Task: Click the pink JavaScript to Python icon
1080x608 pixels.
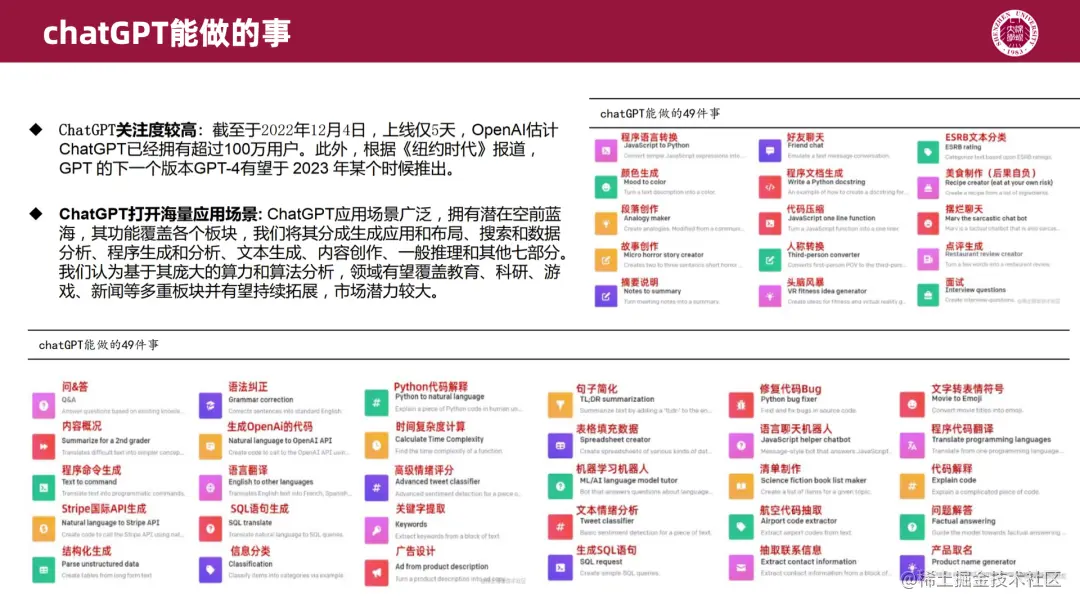Action: point(606,151)
